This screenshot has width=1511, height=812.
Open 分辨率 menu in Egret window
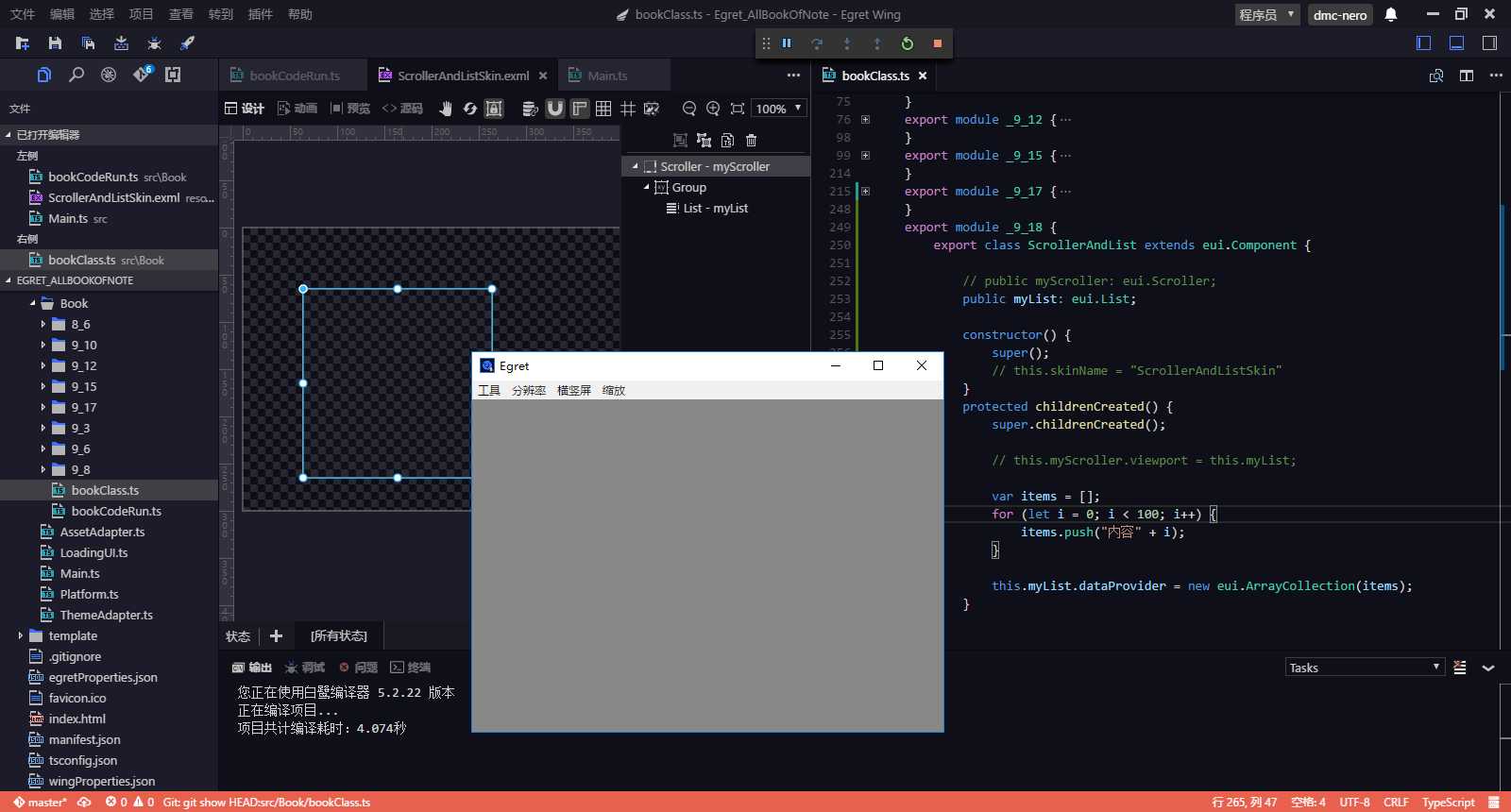click(x=529, y=390)
